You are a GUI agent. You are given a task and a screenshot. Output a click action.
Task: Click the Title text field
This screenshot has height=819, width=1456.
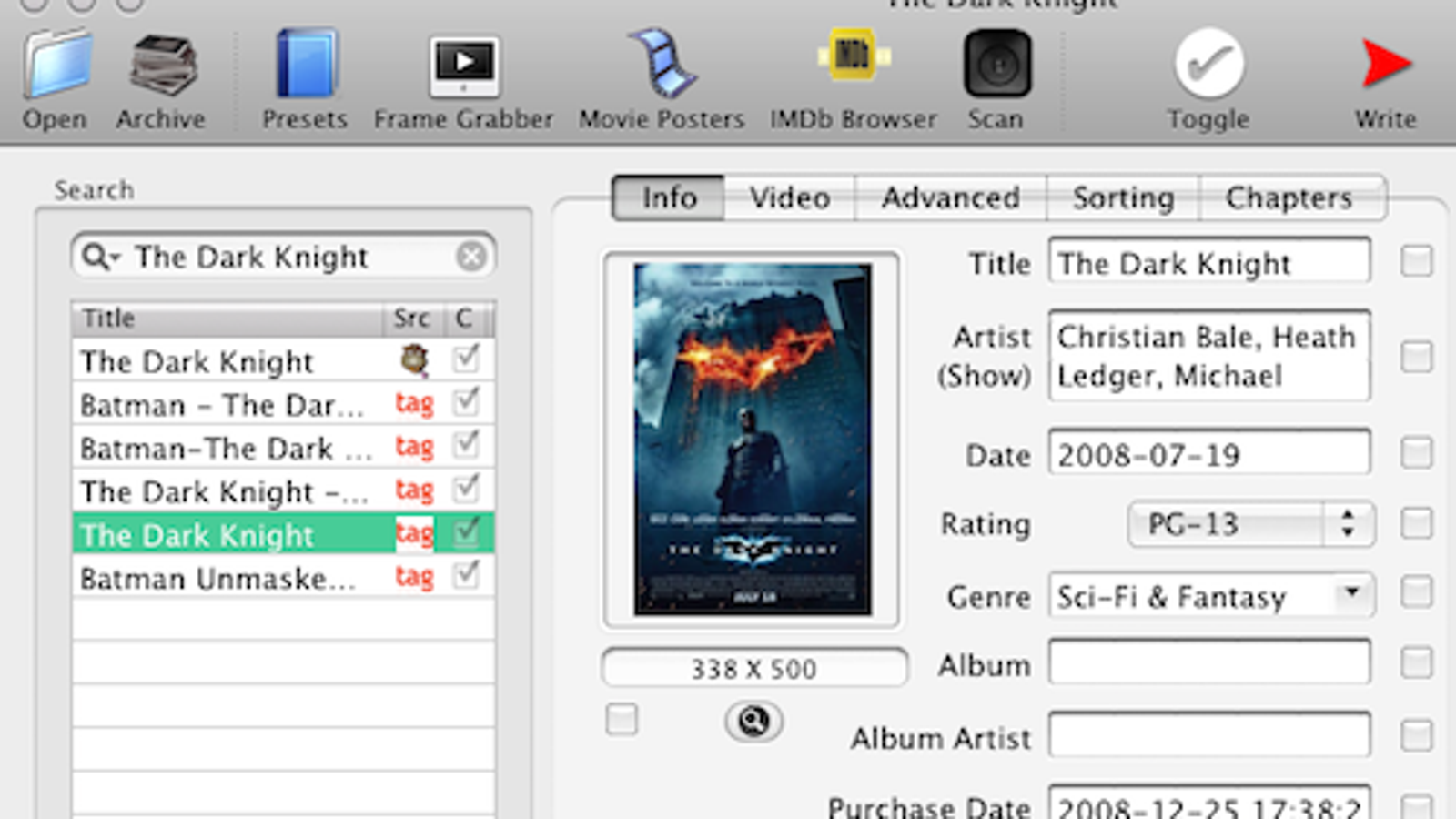coord(1209,262)
